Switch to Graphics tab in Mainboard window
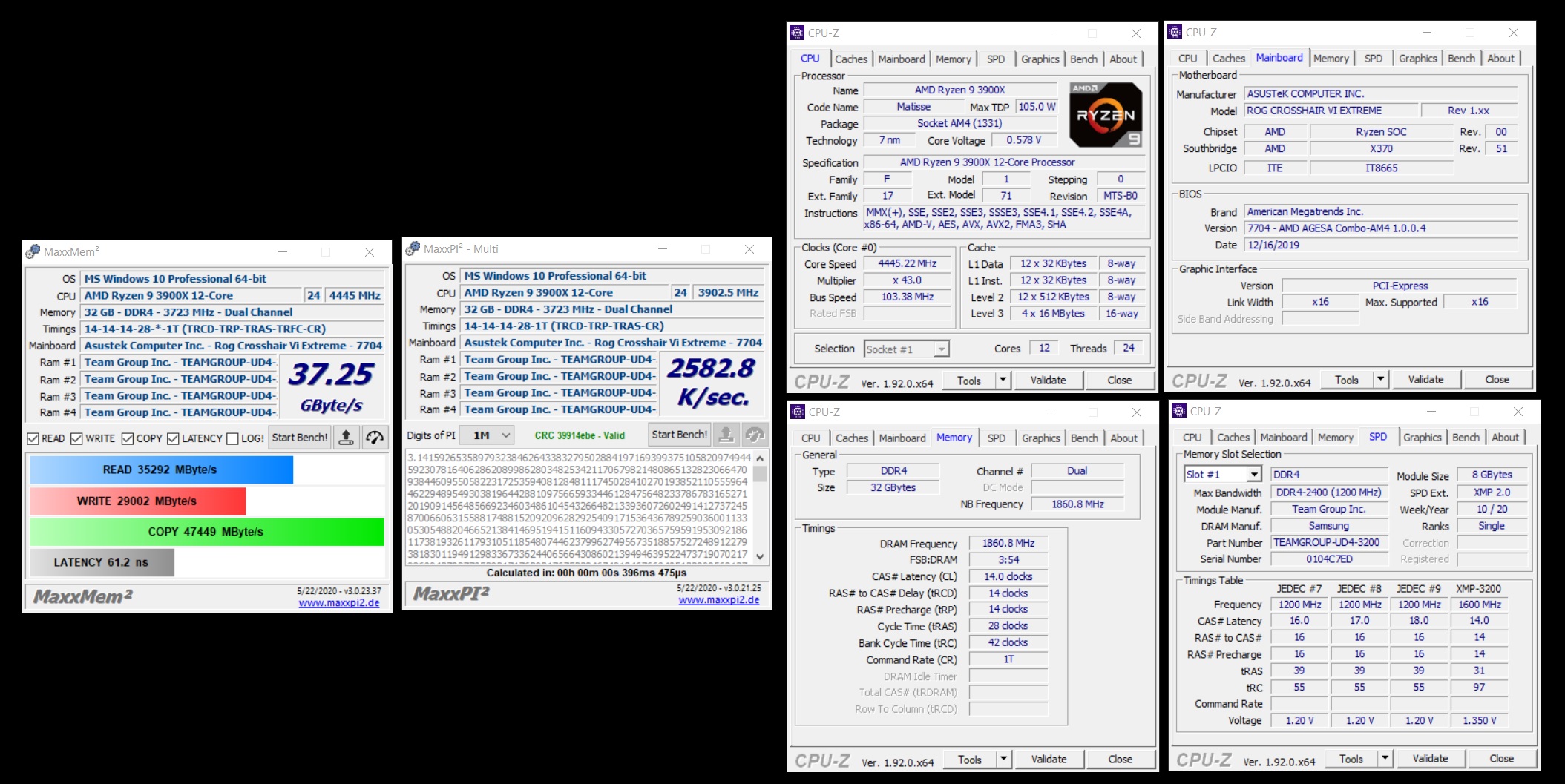This screenshot has height=784, width=1565. point(1418,58)
